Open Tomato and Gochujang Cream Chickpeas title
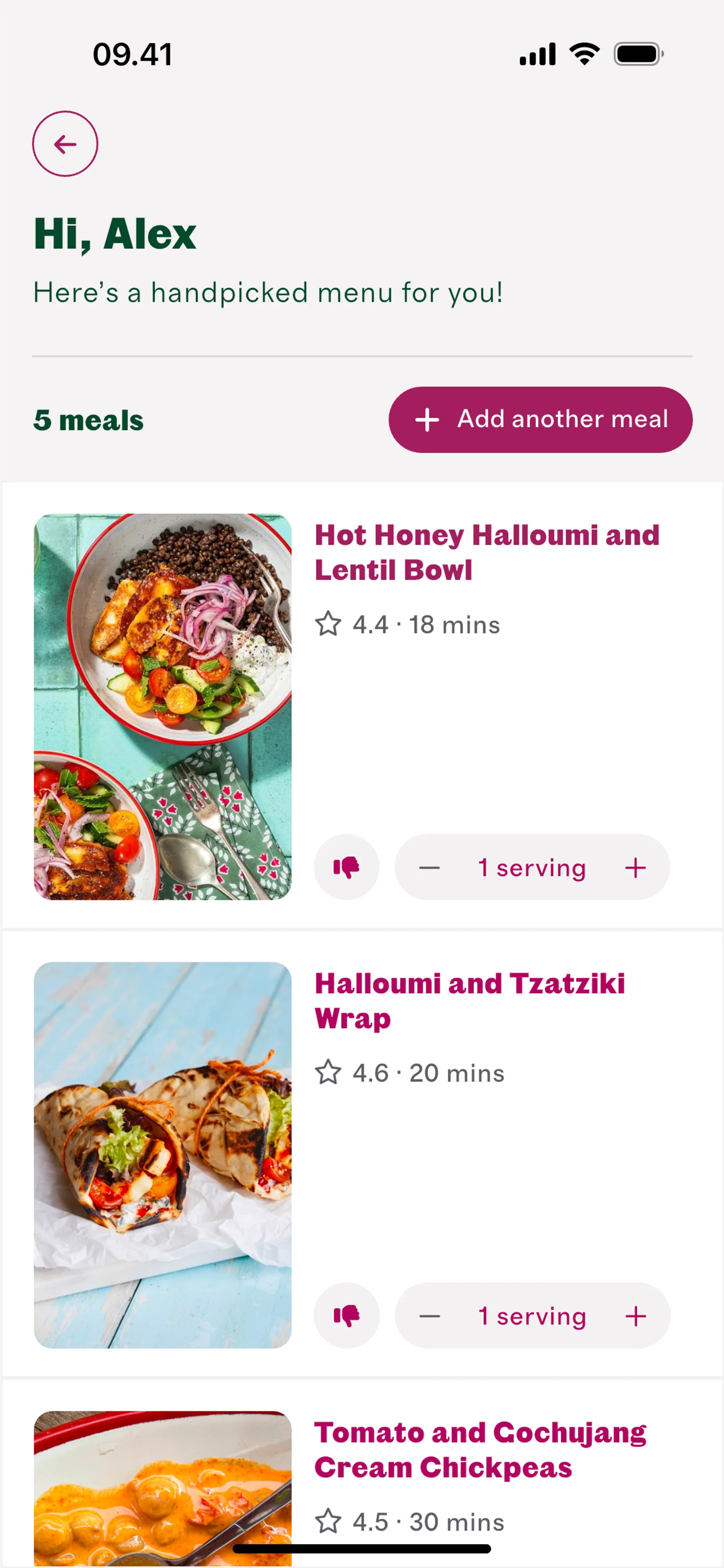This screenshot has width=724, height=1568. pyautogui.click(x=480, y=1449)
